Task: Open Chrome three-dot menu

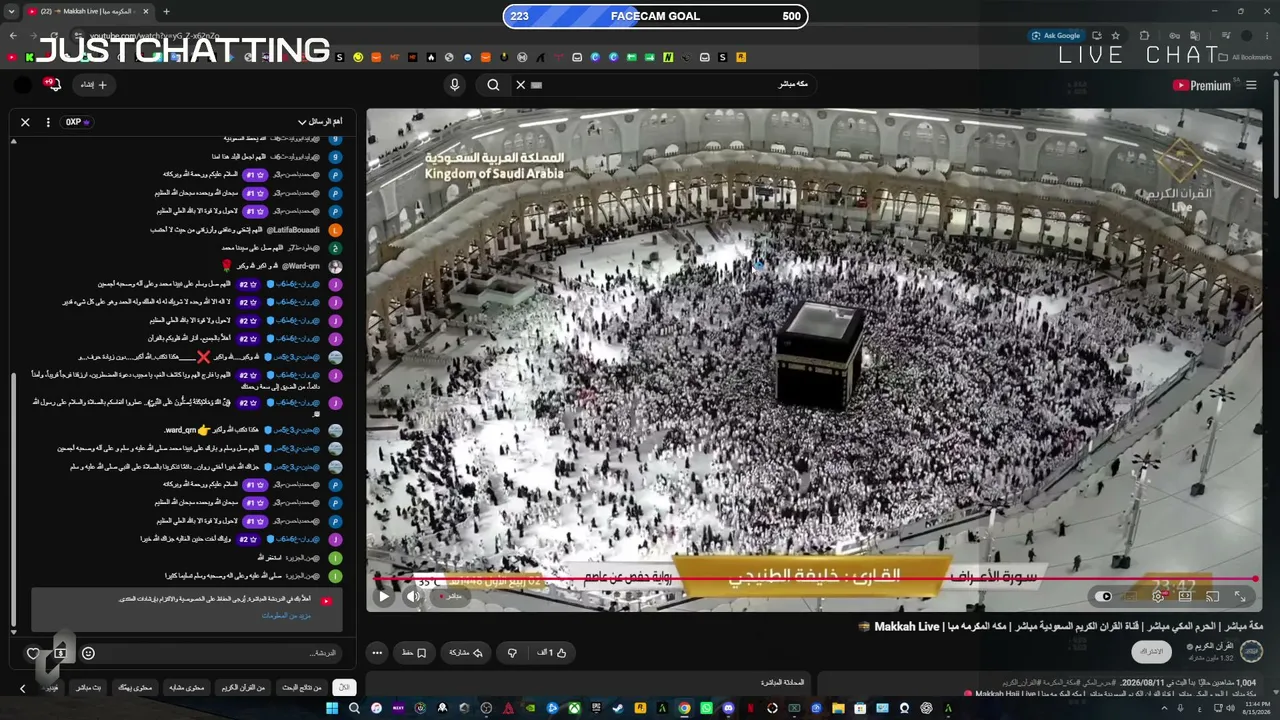Action: [1269, 35]
